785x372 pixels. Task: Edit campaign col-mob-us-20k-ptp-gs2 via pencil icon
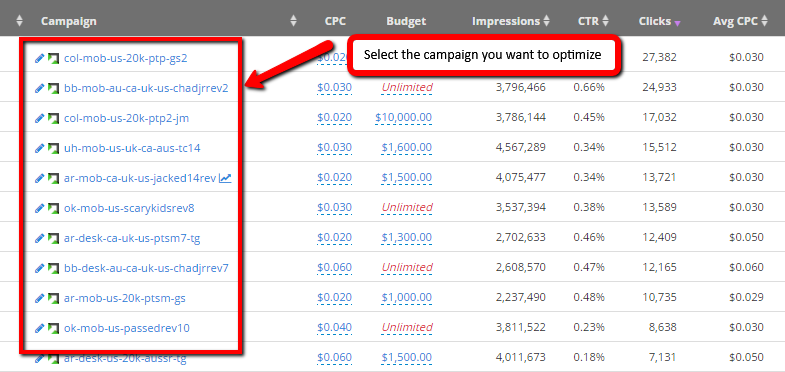[x=40, y=58]
